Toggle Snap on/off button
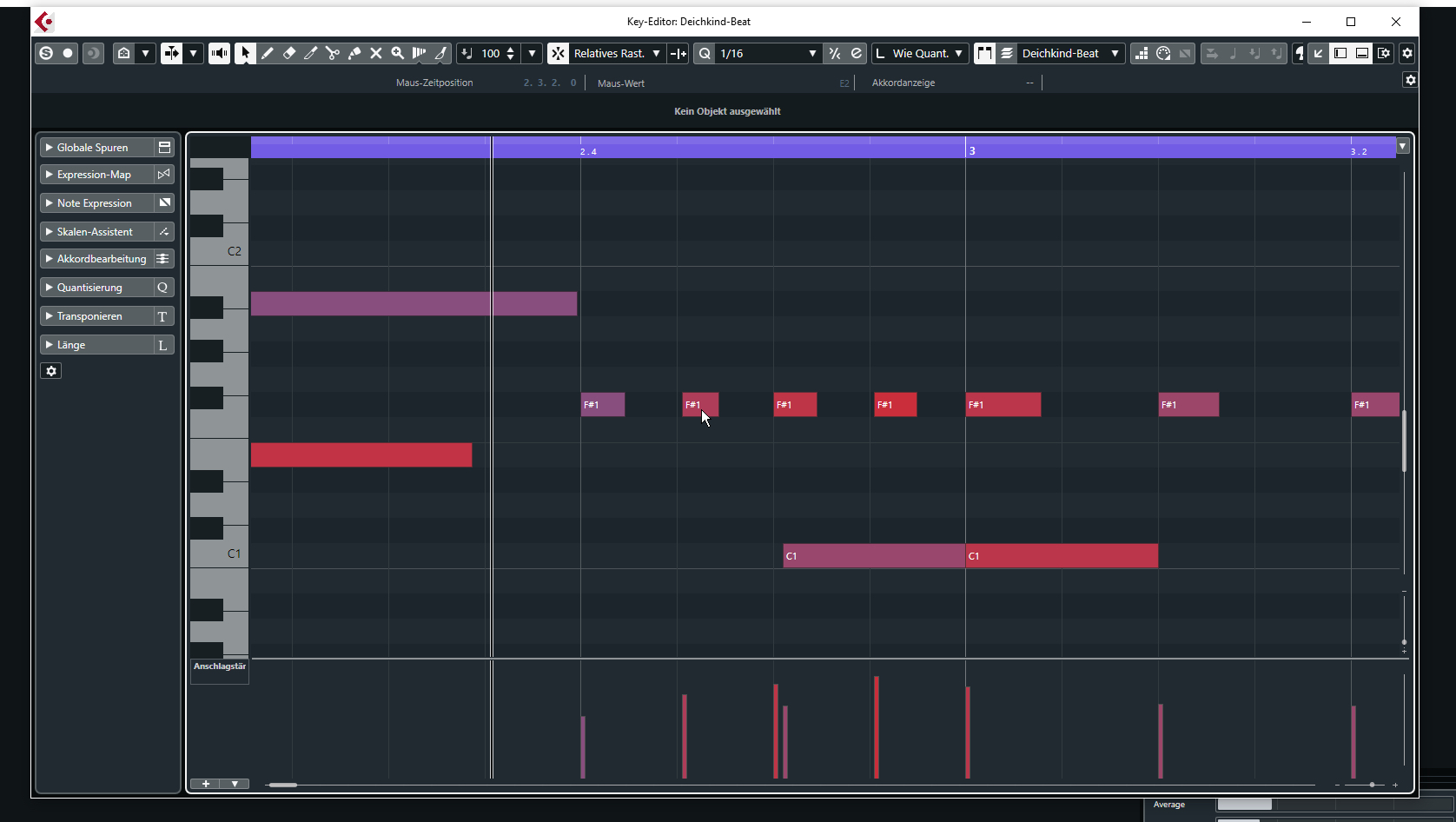1456x822 pixels. (558, 54)
